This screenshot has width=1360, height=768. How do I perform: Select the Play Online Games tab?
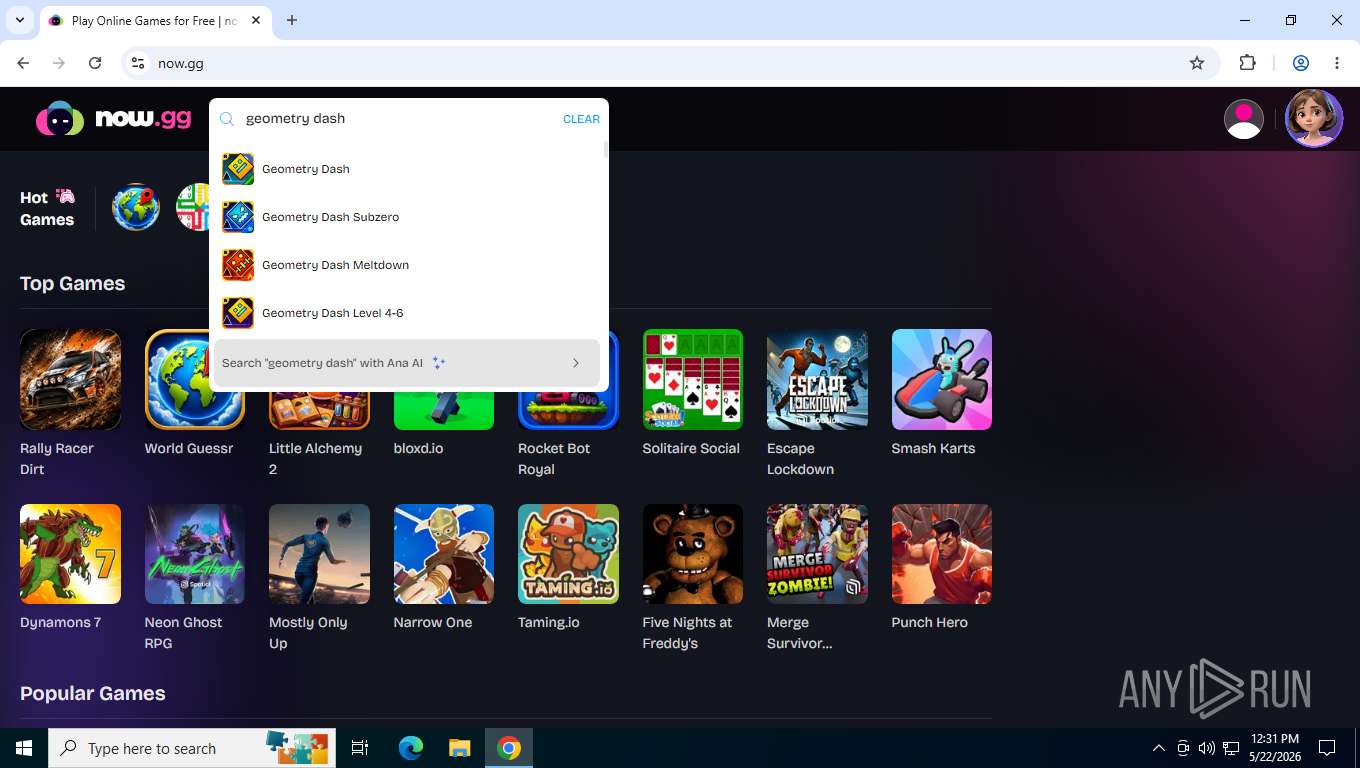point(155,21)
